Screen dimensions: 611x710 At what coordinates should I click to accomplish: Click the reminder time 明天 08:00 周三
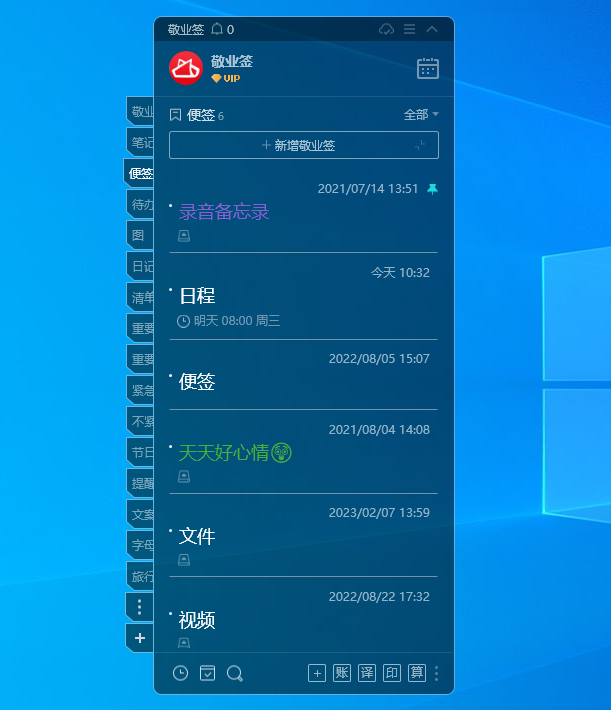click(x=237, y=321)
